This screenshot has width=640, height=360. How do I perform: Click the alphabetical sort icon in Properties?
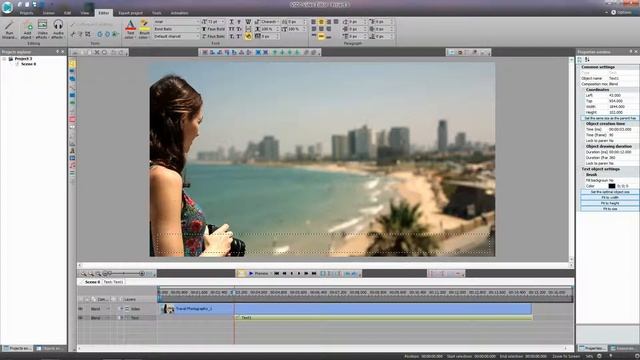(587, 60)
